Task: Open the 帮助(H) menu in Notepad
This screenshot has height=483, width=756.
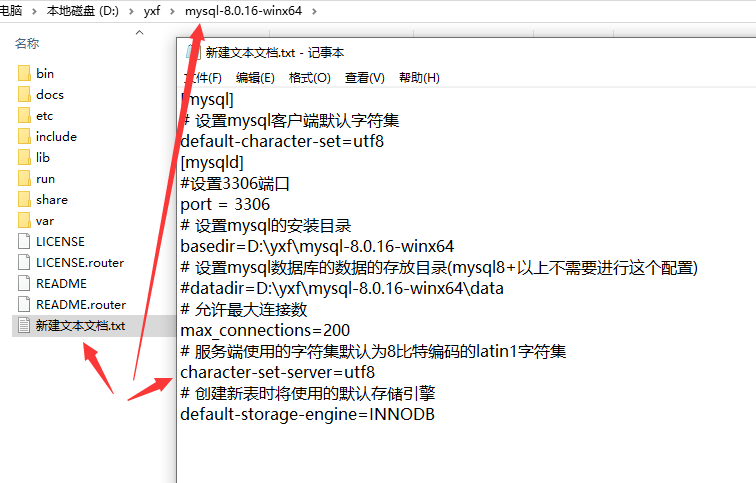Action: [419, 78]
